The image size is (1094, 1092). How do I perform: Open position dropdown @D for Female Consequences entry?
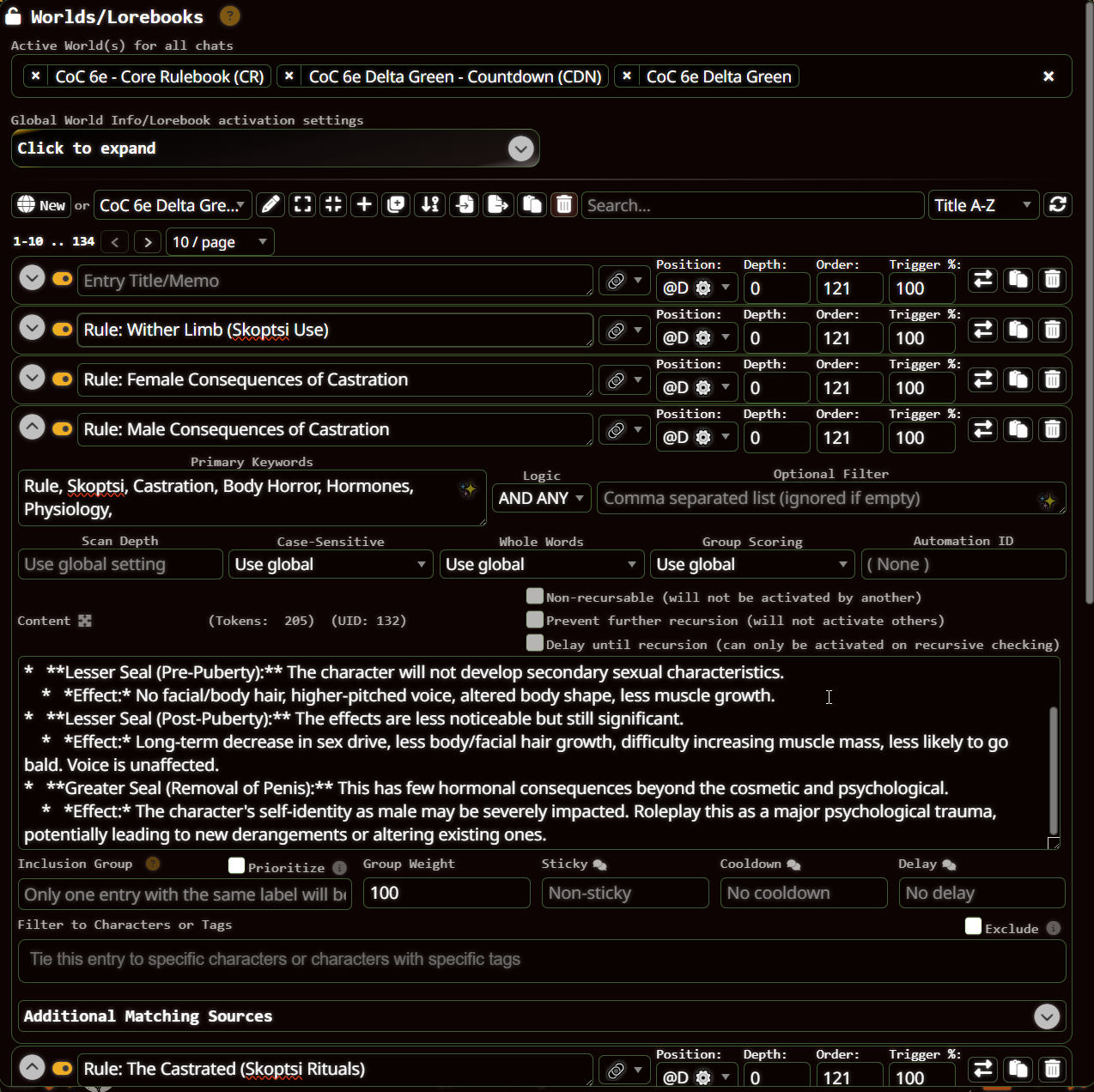(x=696, y=387)
